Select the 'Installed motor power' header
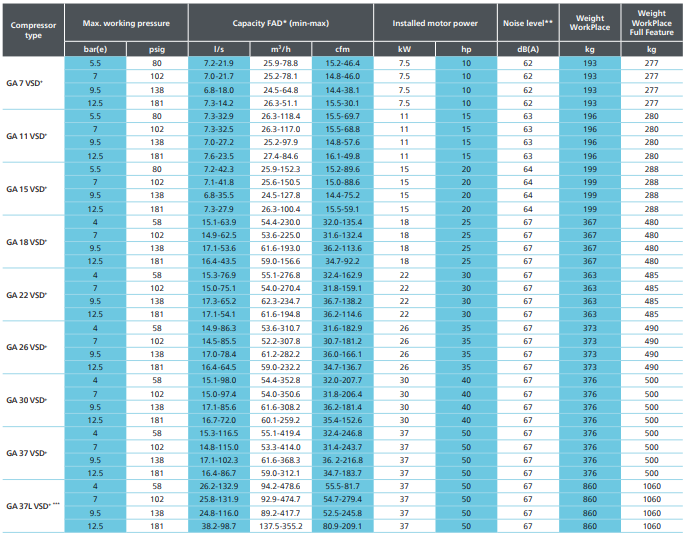Screen dimensions: 689x538 (435, 23)
